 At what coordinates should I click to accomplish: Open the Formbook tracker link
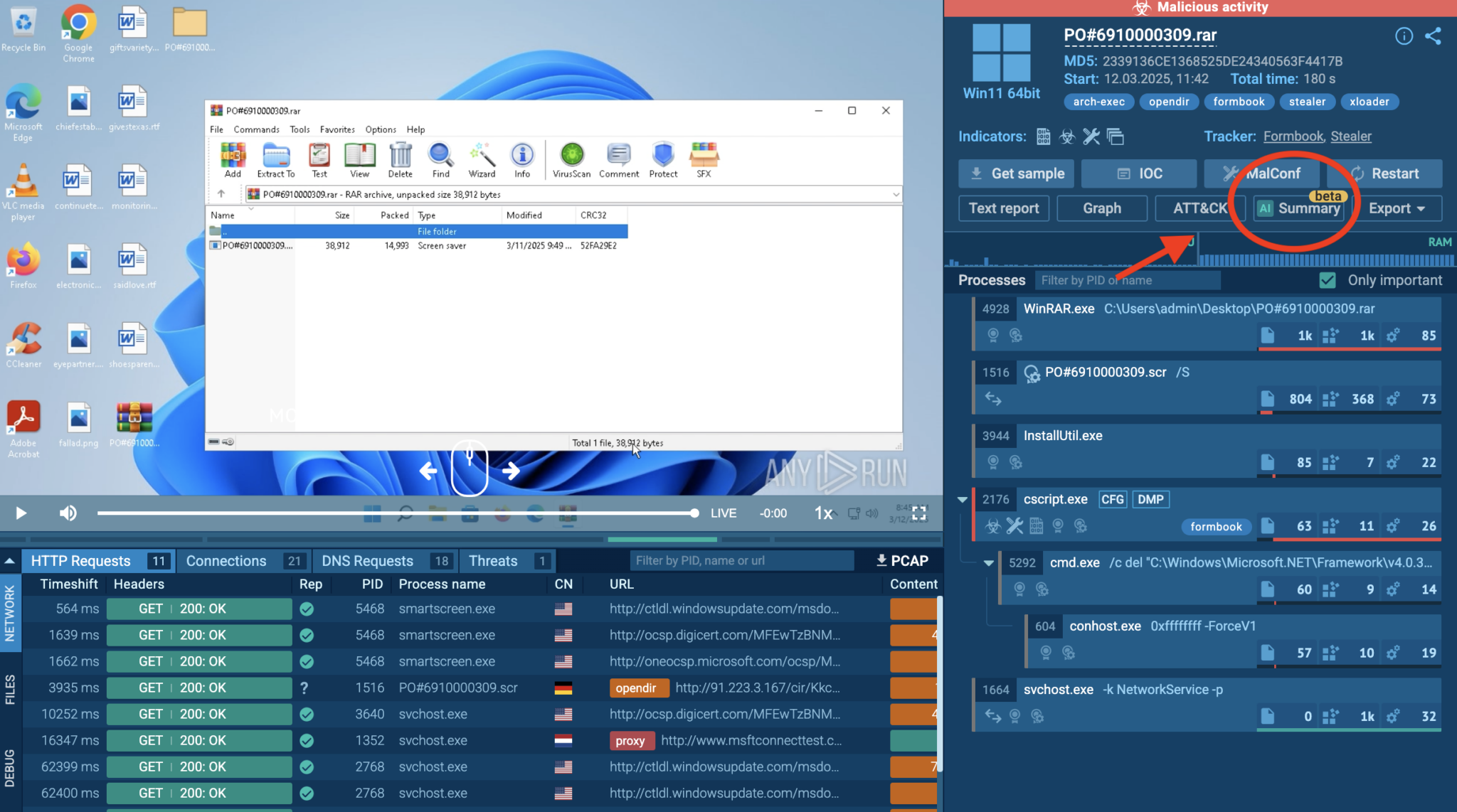click(1293, 137)
